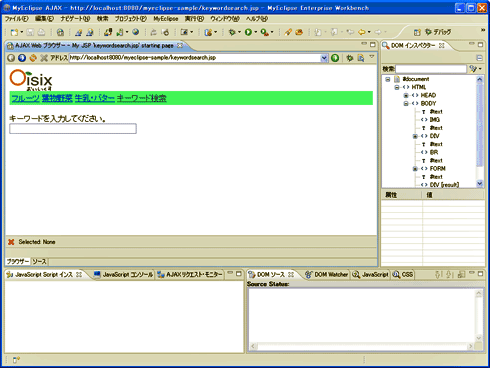Expand the FORM node in DOM tree

pyautogui.click(x=415, y=169)
